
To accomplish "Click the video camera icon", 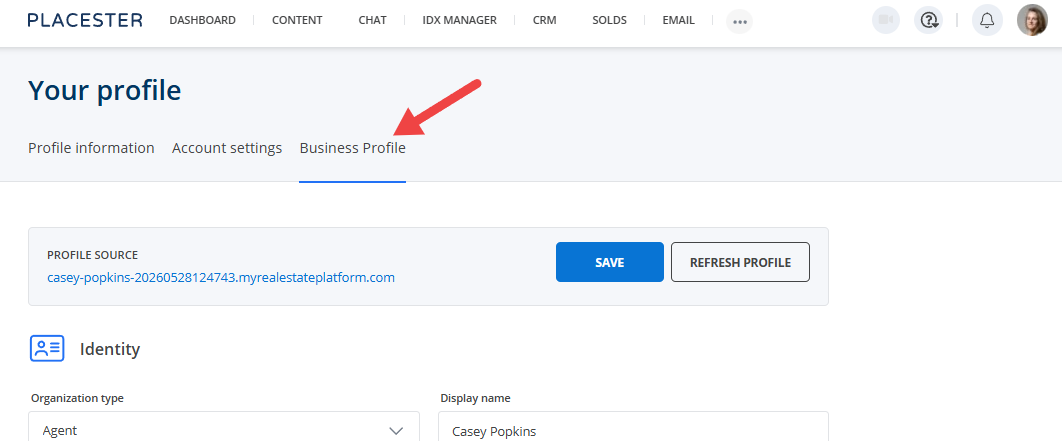I will (x=887, y=20).
